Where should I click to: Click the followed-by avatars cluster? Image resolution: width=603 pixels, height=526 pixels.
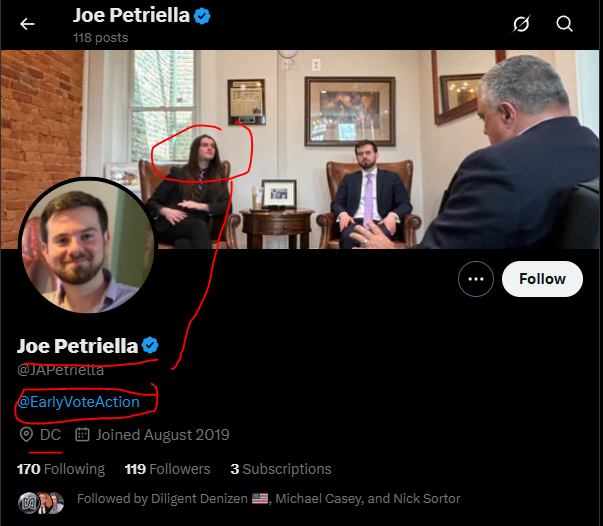click(40, 498)
